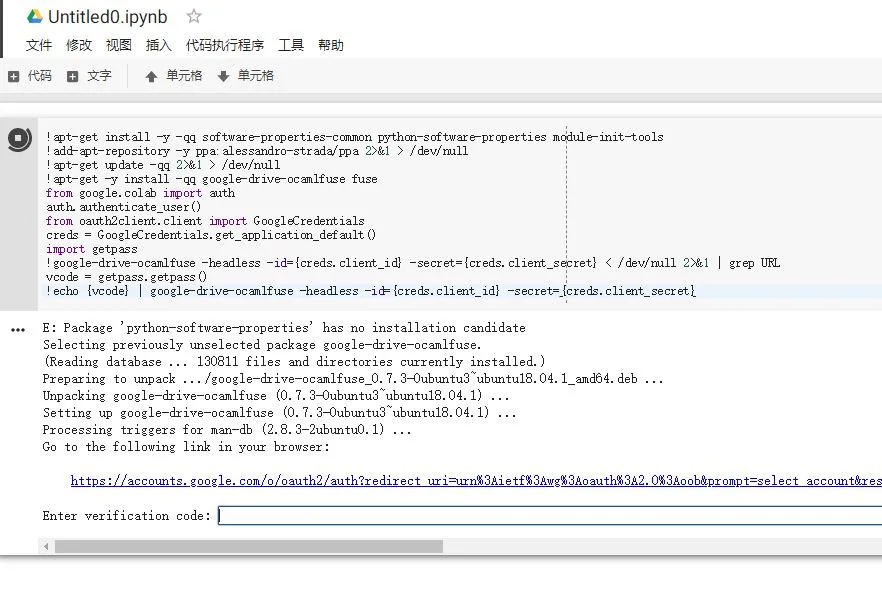Click the Google Drive logo icon
This screenshot has height=592, width=882.
[35, 16]
